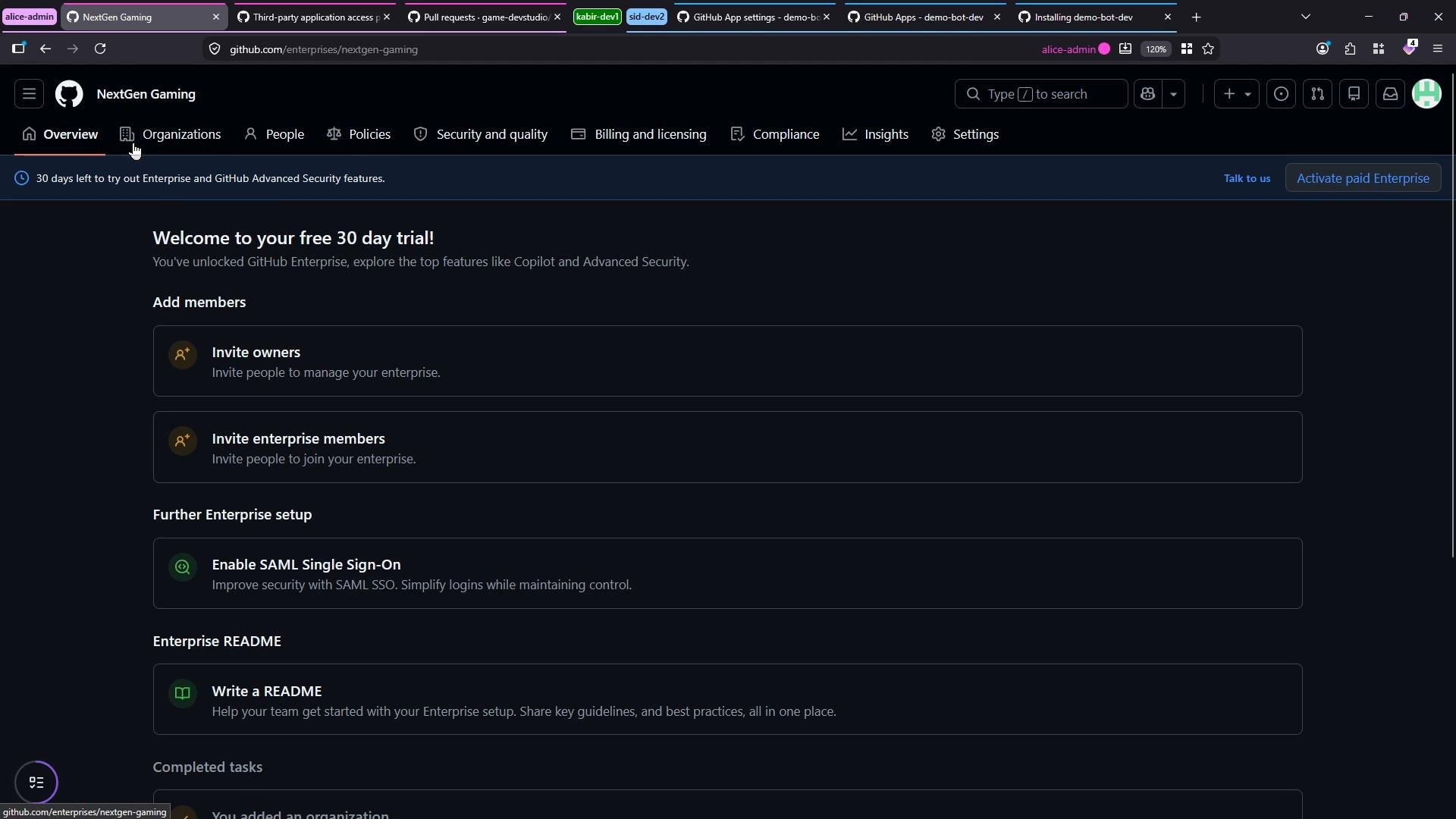1456x819 pixels.
Task: Open the Billing and licensing tab
Action: tap(639, 134)
